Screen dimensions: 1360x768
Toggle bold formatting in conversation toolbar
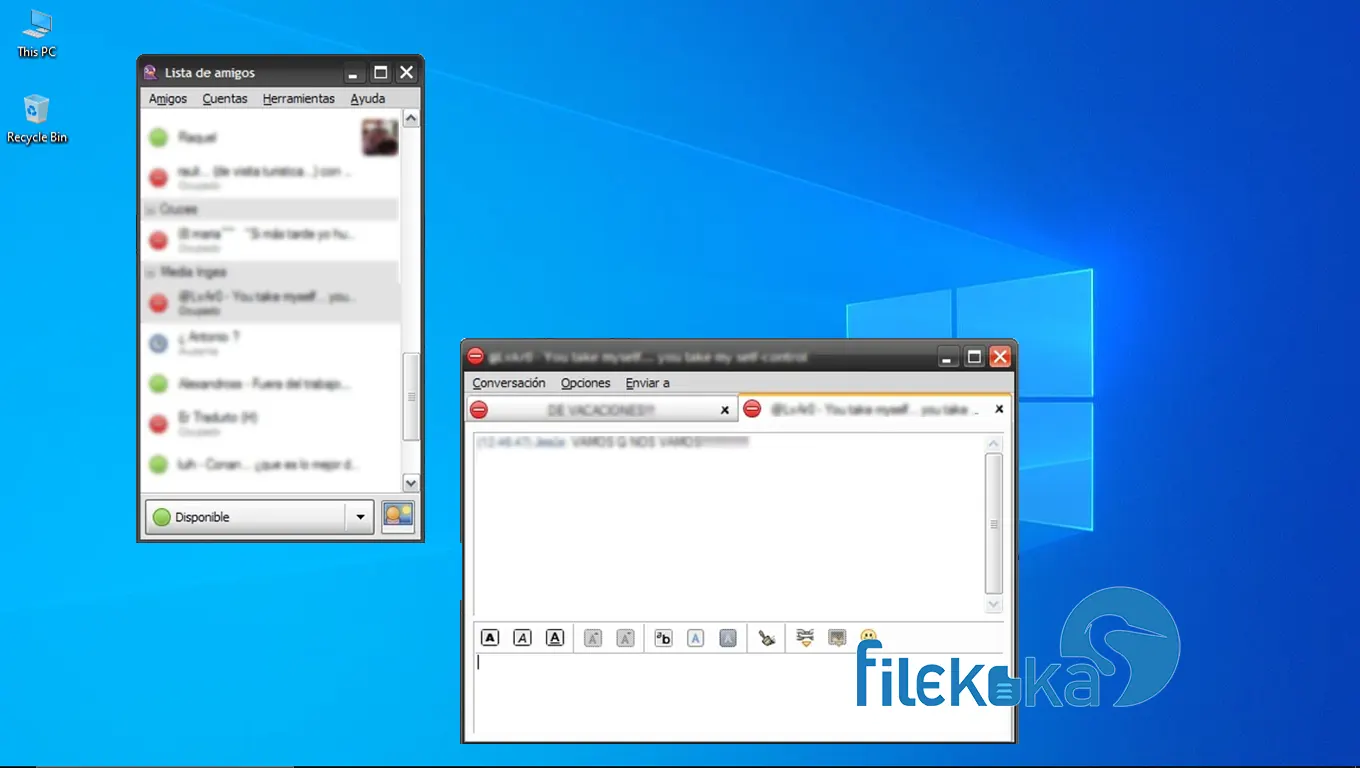click(490, 637)
